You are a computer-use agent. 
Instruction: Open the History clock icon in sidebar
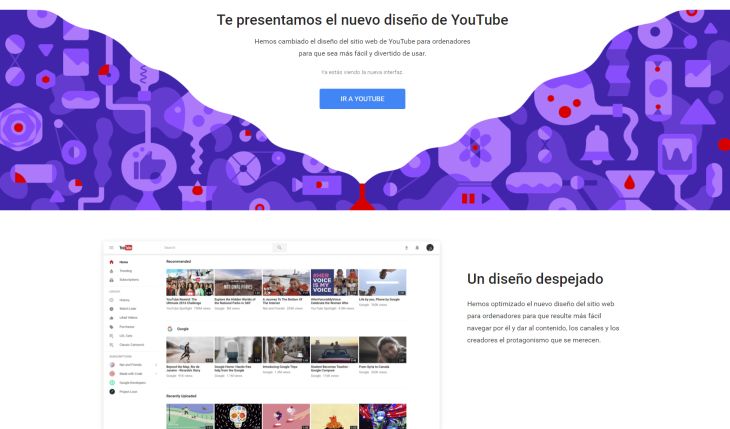(x=111, y=300)
